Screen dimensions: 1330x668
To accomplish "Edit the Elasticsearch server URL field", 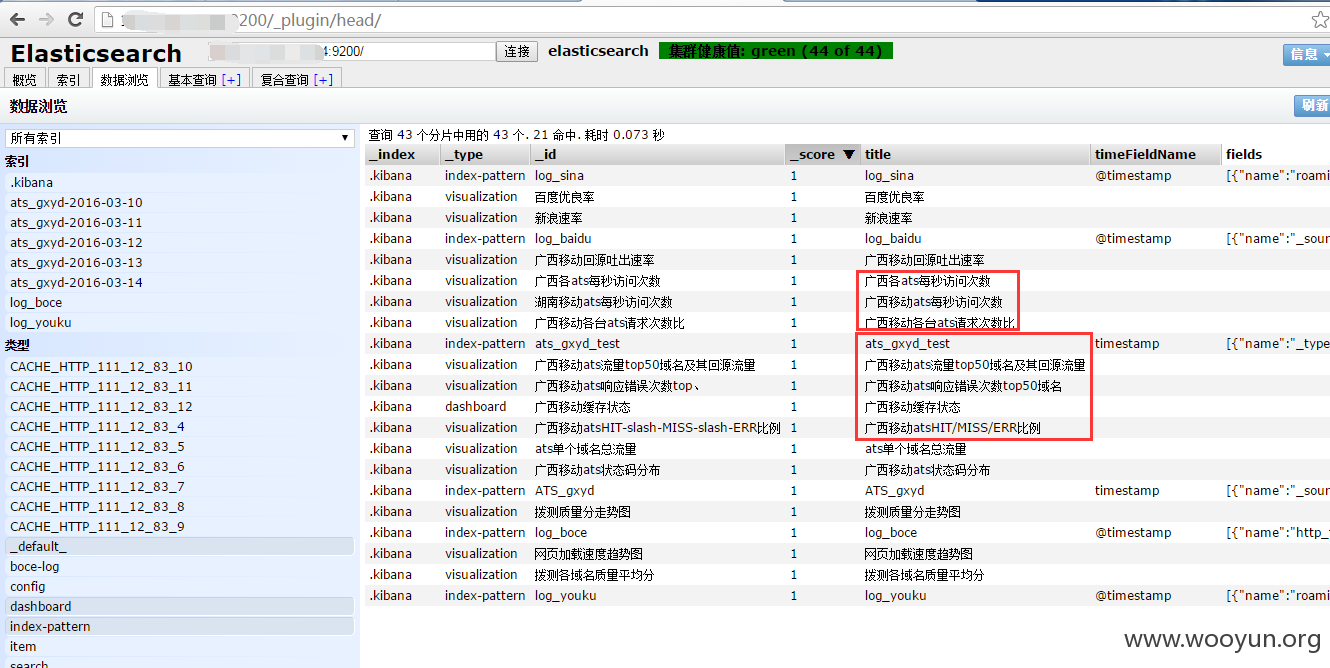I will tap(352, 51).
